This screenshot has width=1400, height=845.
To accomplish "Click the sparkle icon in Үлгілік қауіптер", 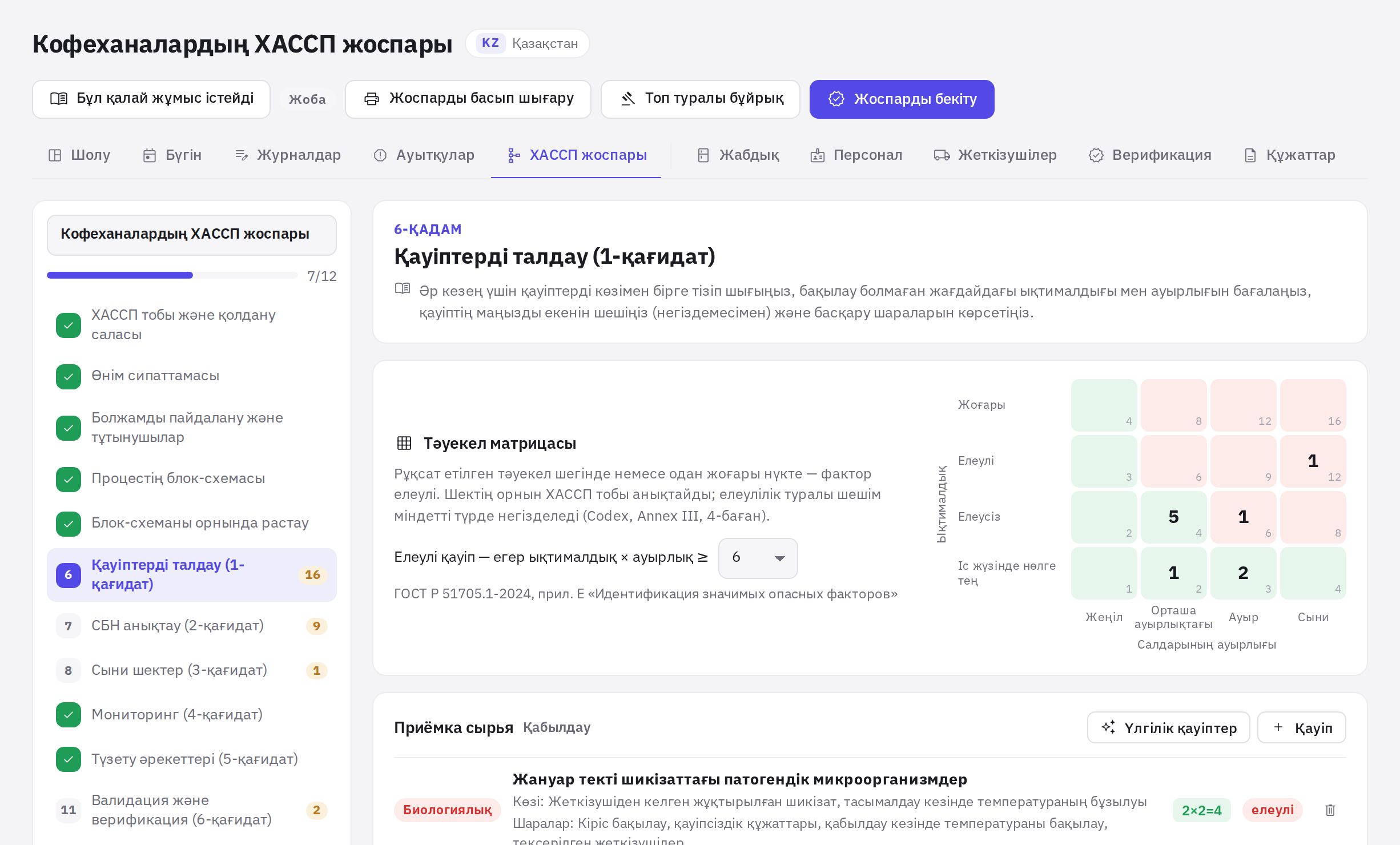I will [x=1109, y=727].
